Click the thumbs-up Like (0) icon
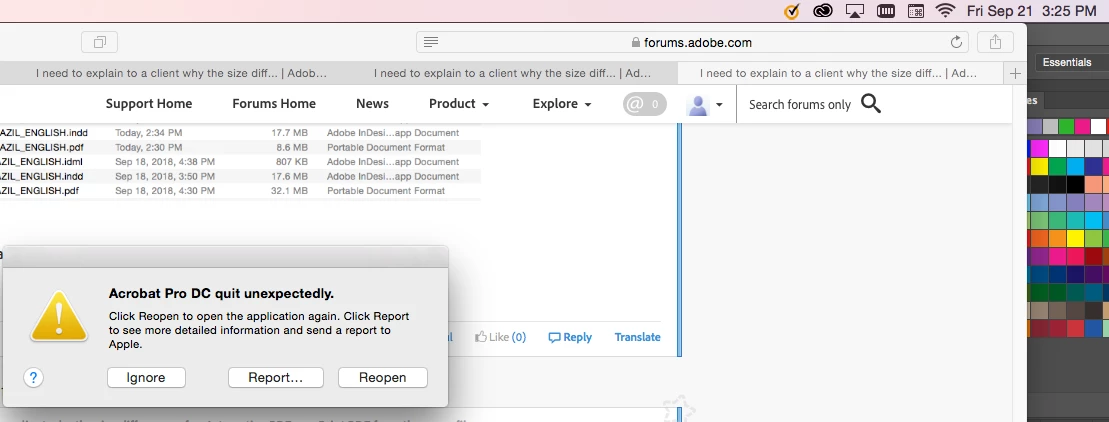Screen dimensions: 1109x422 (482, 336)
